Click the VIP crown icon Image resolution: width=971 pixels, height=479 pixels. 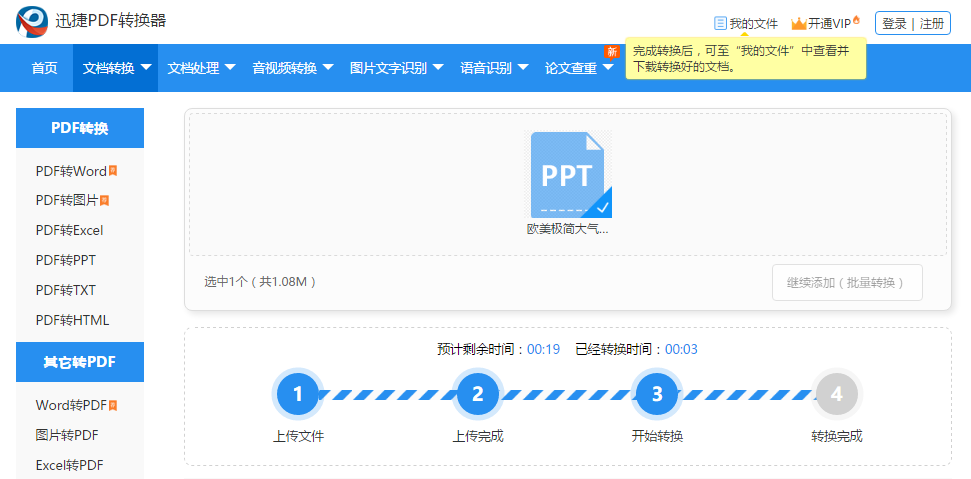(x=799, y=24)
